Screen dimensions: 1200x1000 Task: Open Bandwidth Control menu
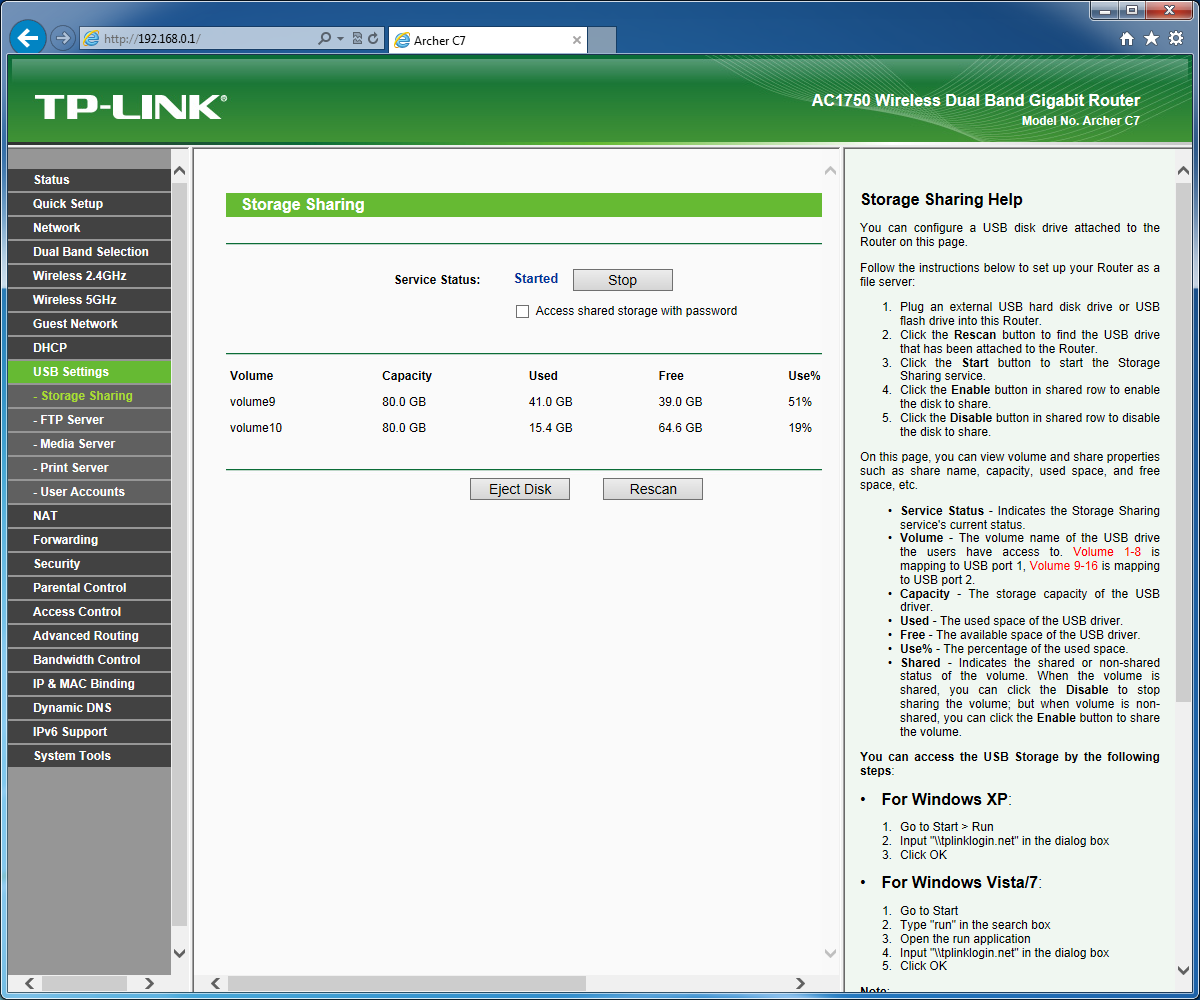click(89, 660)
